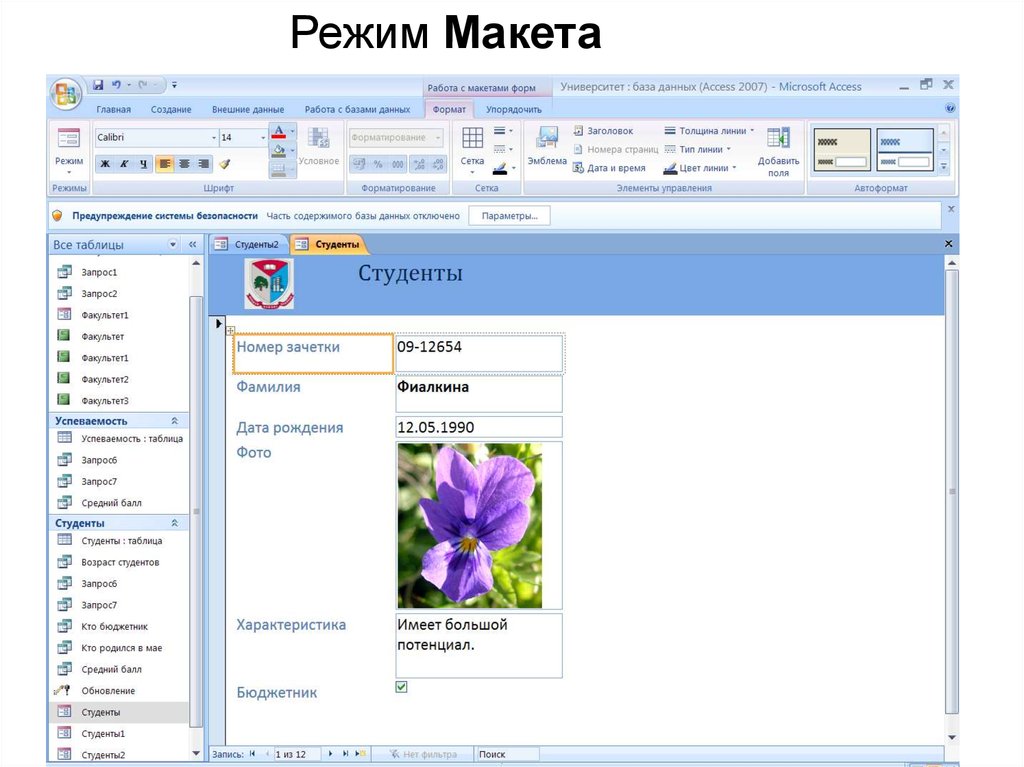Click the Параметры... security button
Image resolution: width=1024 pixels, height=767 pixels.
pos(509,216)
